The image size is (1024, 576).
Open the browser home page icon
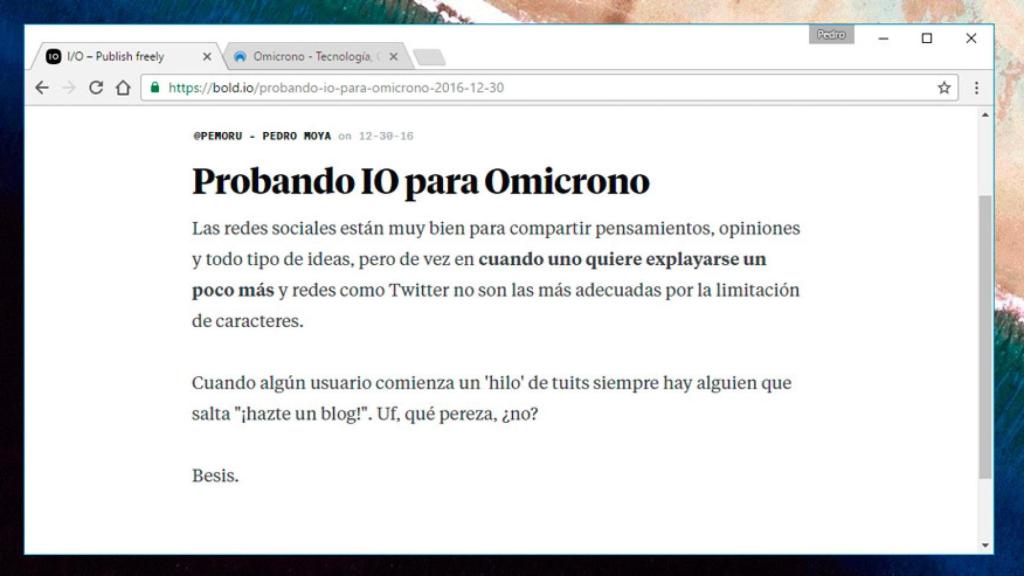[x=123, y=88]
